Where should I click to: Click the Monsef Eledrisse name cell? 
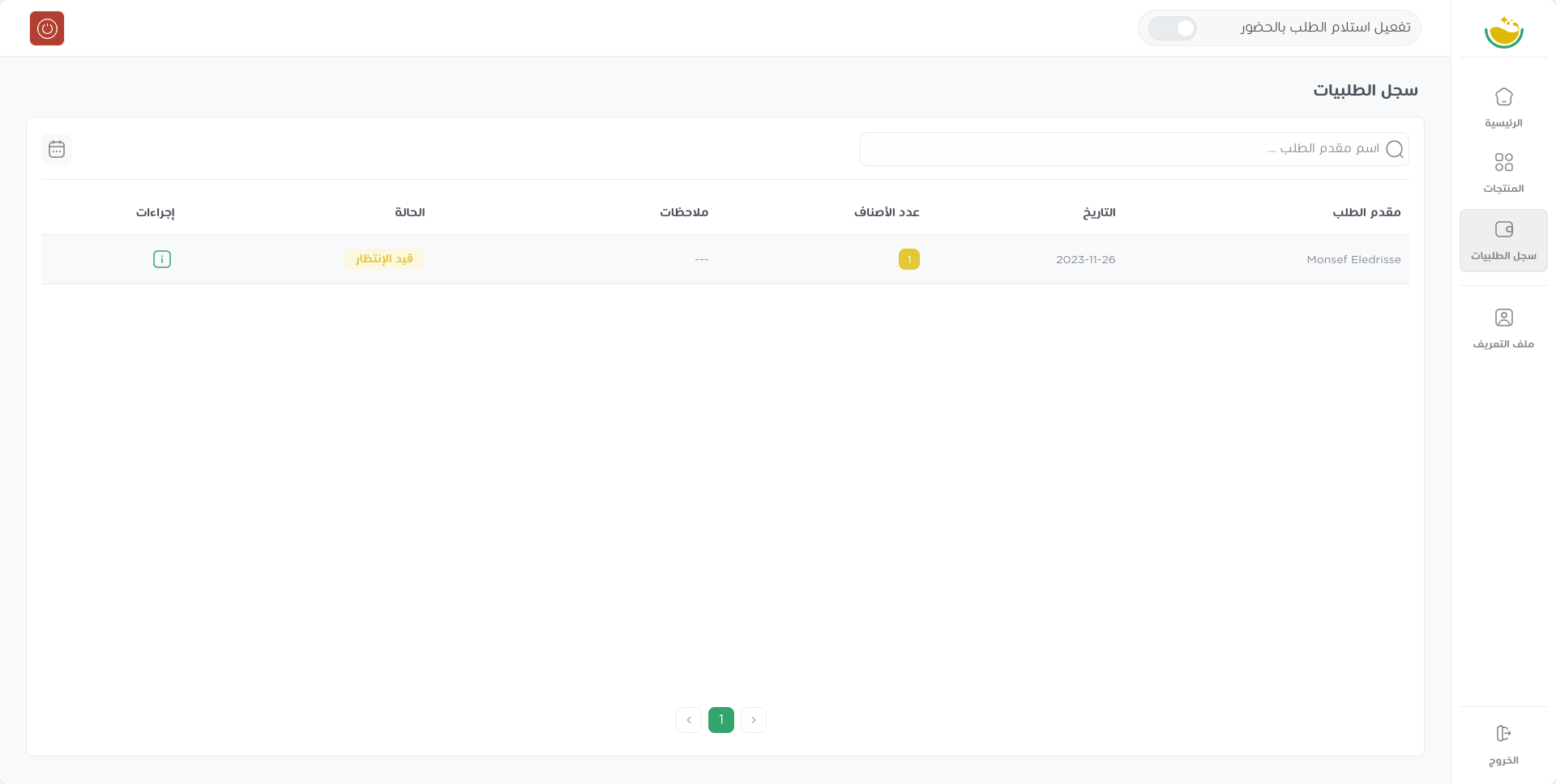[x=1353, y=259]
